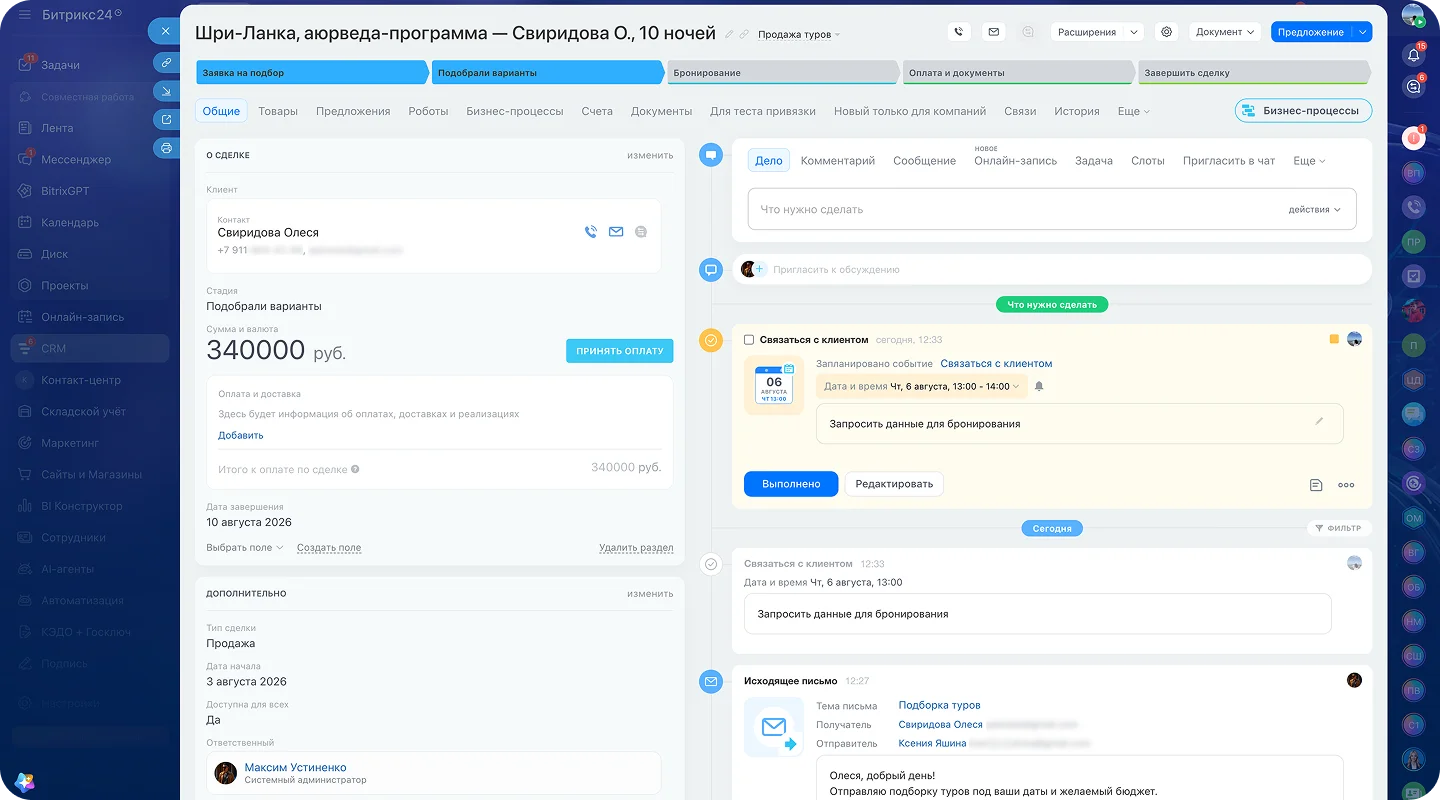Select the Комментарий activity tab
Image resolution: width=1440 pixels, height=800 pixels.
coord(838,161)
